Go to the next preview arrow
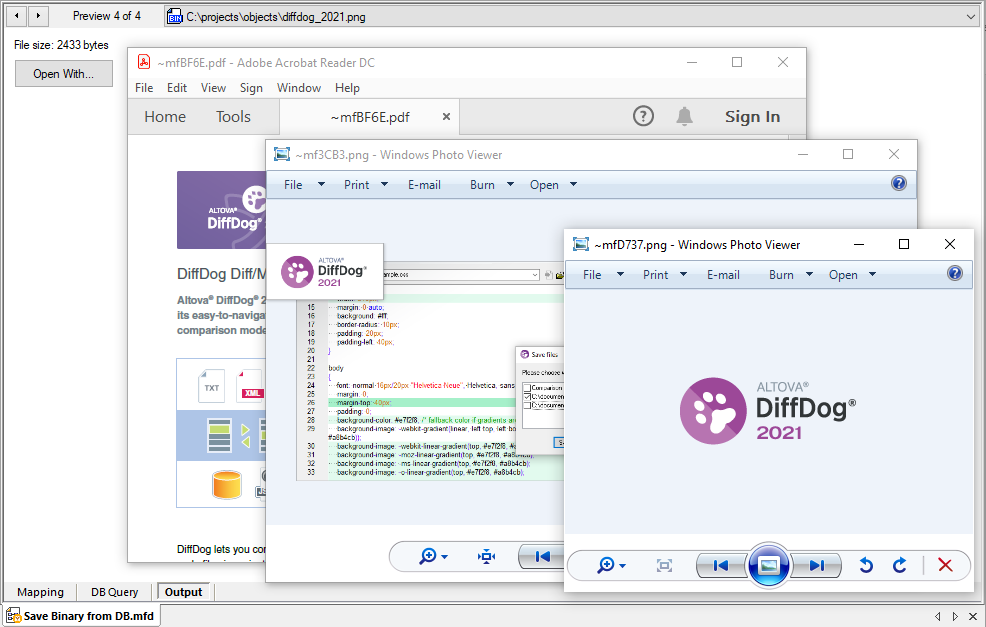 [38, 16]
